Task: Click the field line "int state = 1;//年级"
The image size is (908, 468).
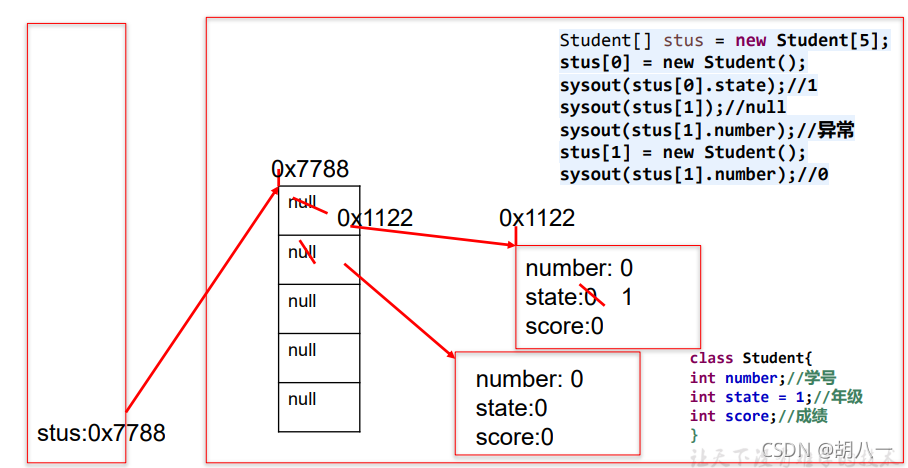Action: click(777, 397)
